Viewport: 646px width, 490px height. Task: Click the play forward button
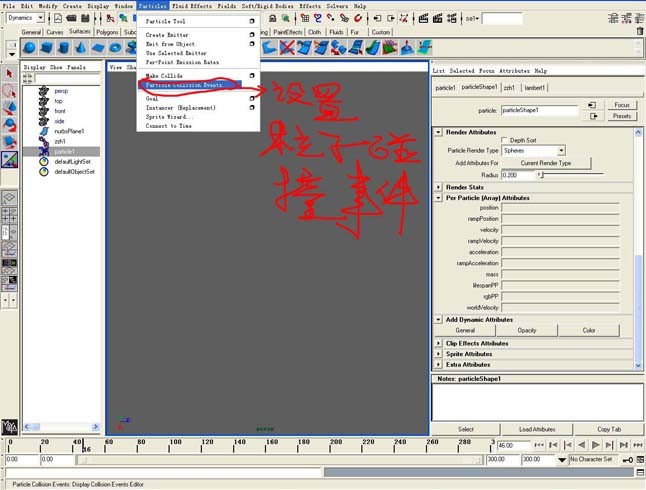point(596,445)
